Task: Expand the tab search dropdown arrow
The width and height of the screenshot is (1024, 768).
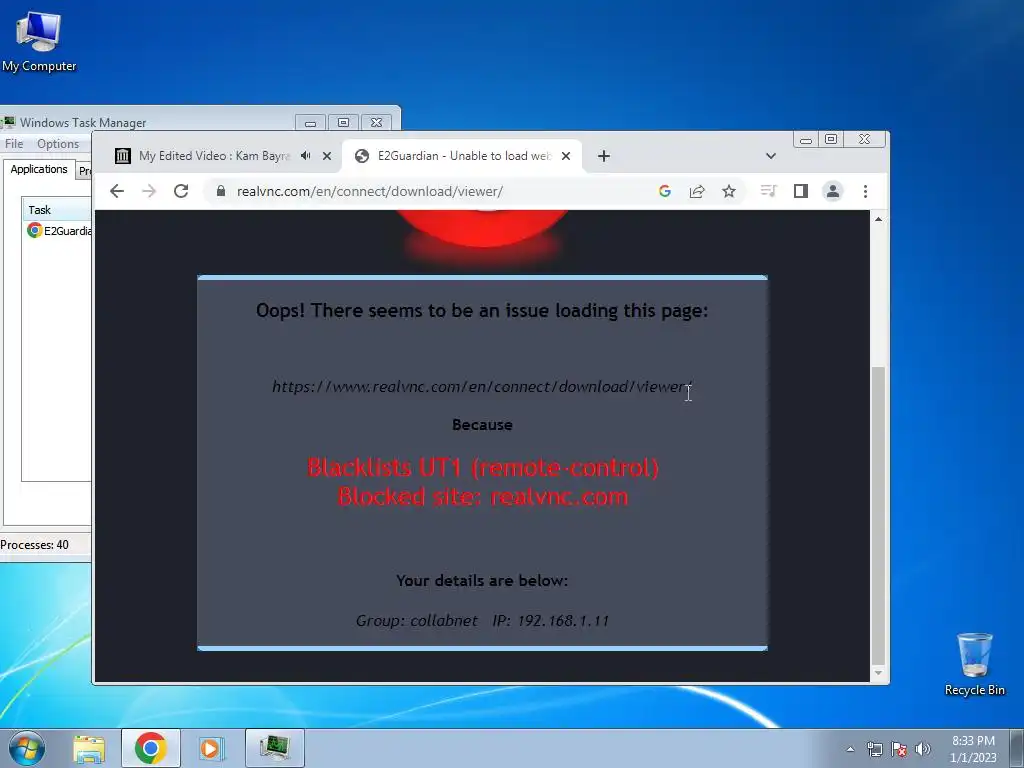Action: coord(771,155)
